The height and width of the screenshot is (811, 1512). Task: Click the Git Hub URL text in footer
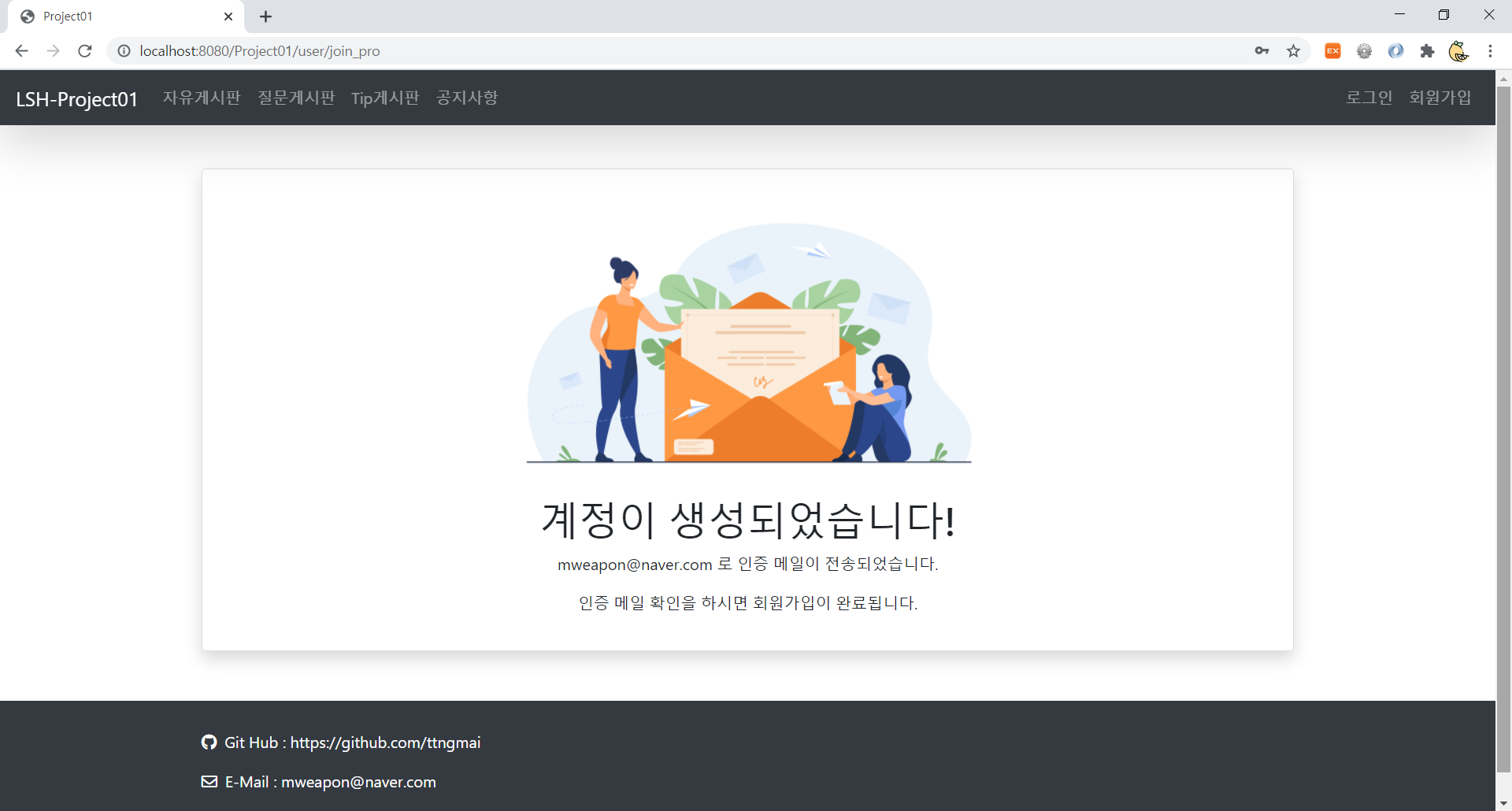[x=385, y=742]
